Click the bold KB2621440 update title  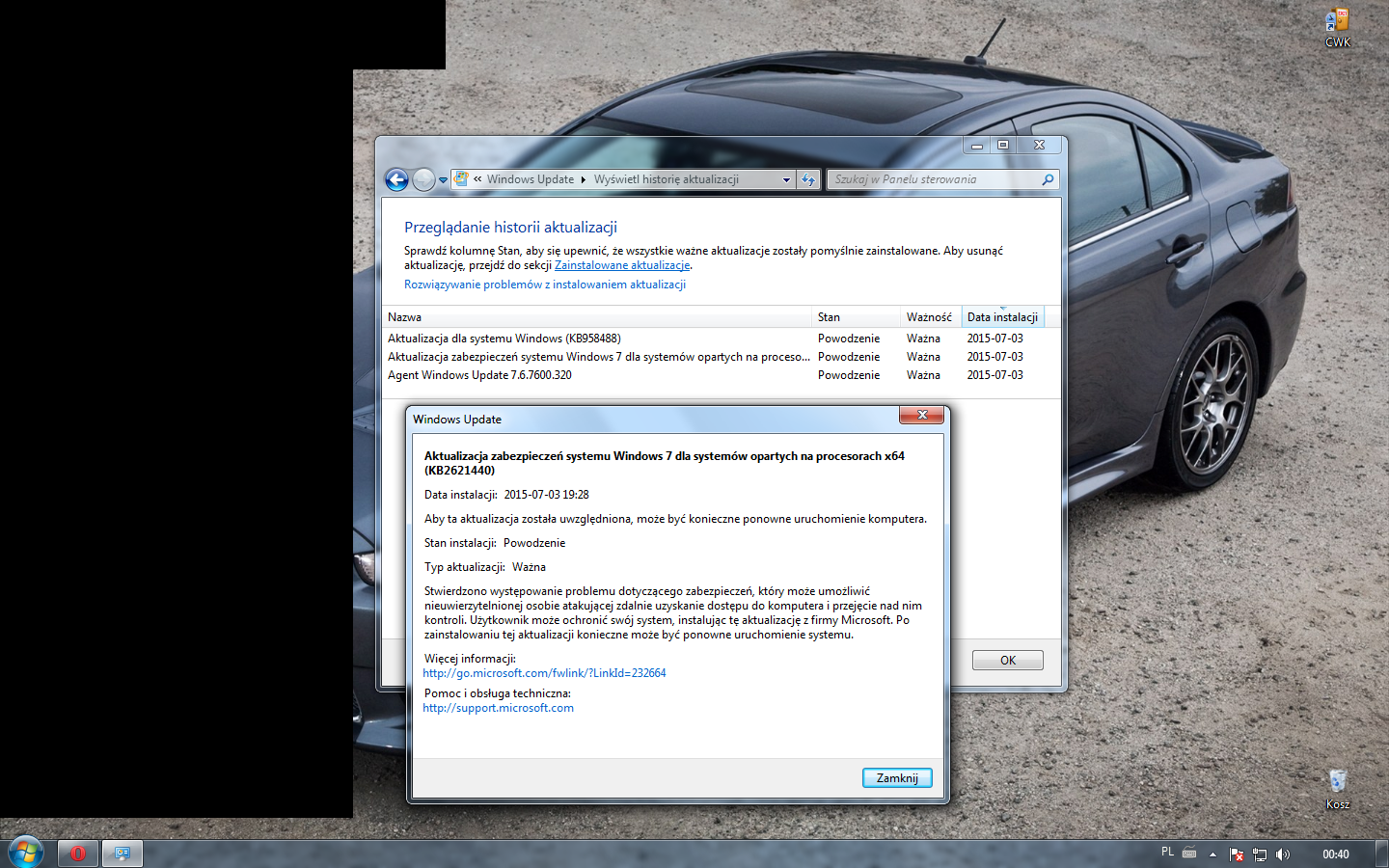pyautogui.click(x=665, y=463)
